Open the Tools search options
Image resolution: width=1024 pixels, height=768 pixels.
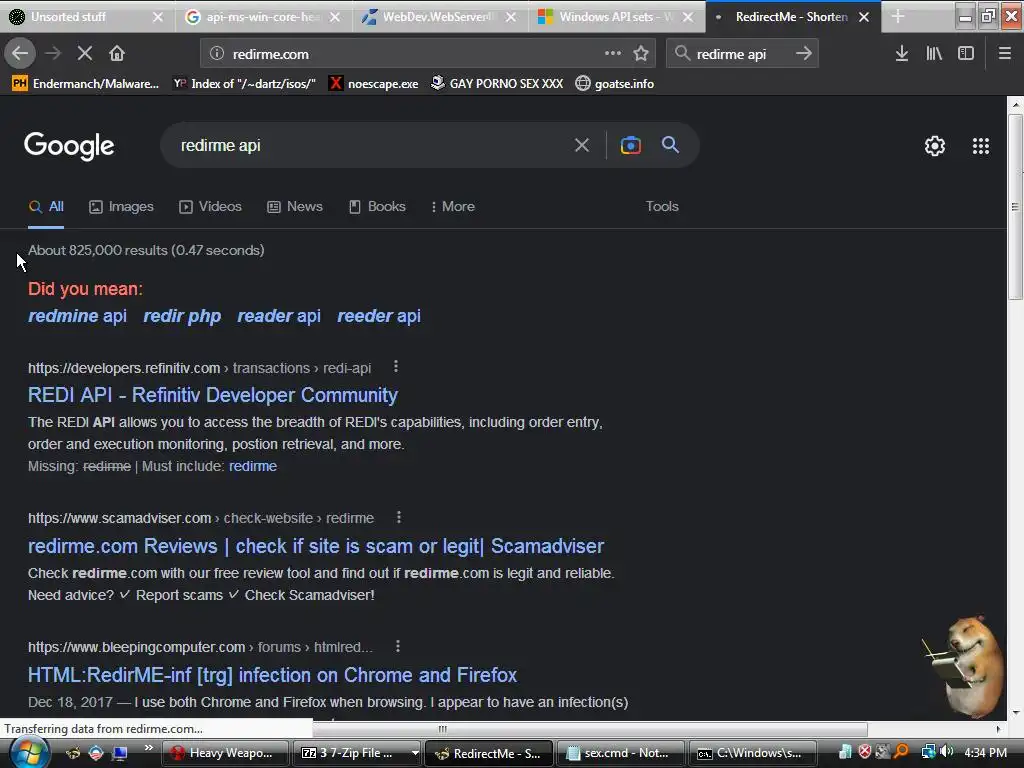pos(662,206)
